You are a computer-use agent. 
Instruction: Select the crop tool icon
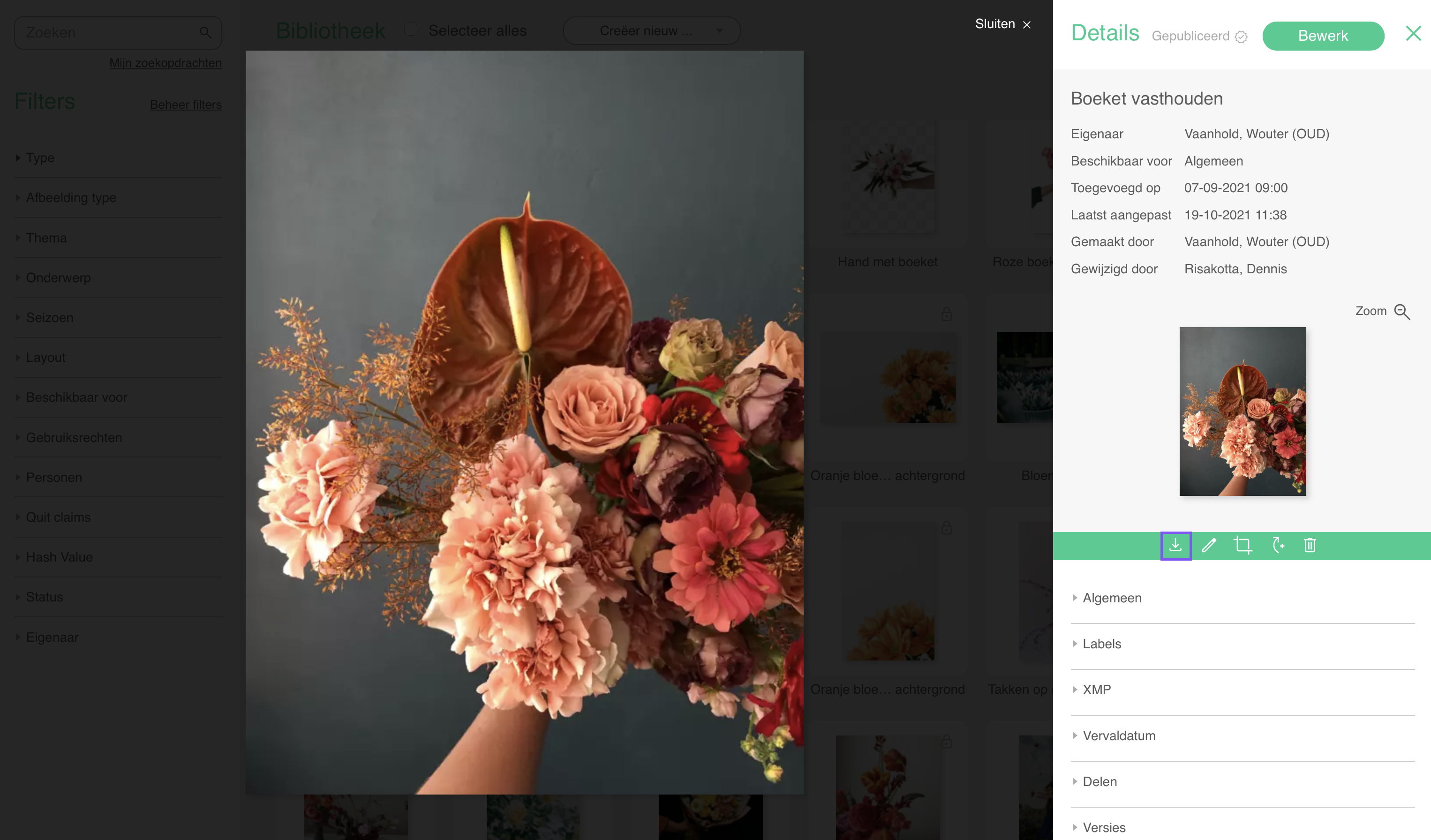pos(1243,546)
